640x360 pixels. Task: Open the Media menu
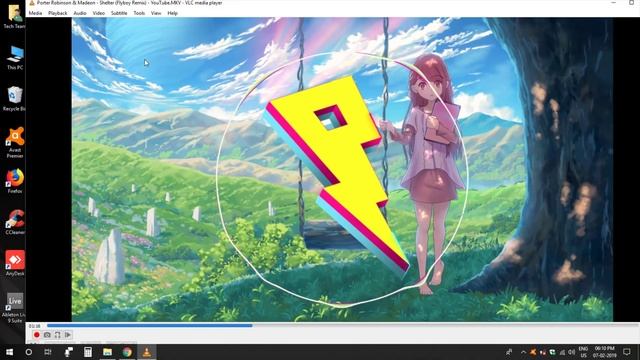(x=35, y=13)
